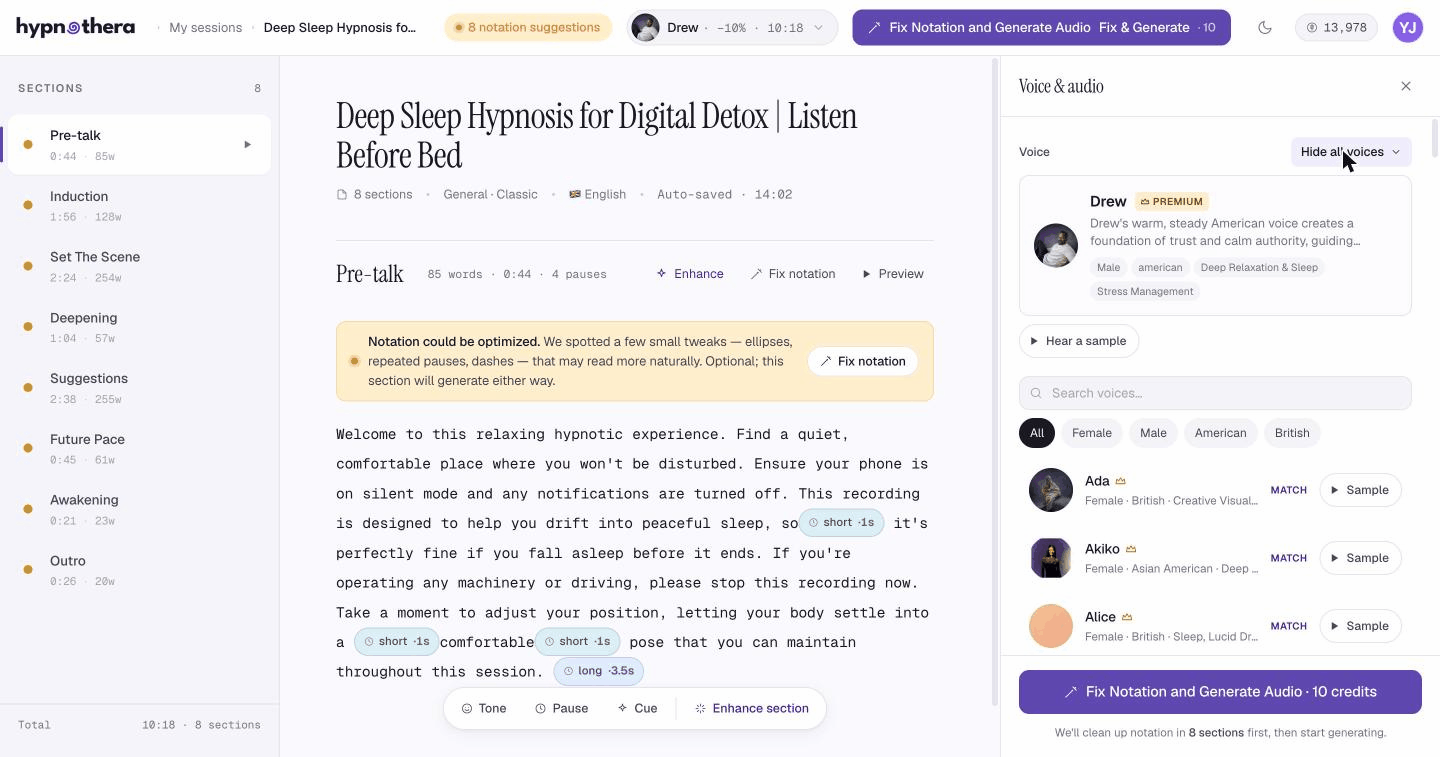The width and height of the screenshot is (1440, 757).
Task: Select the Deepening section
Action: click(x=139, y=327)
